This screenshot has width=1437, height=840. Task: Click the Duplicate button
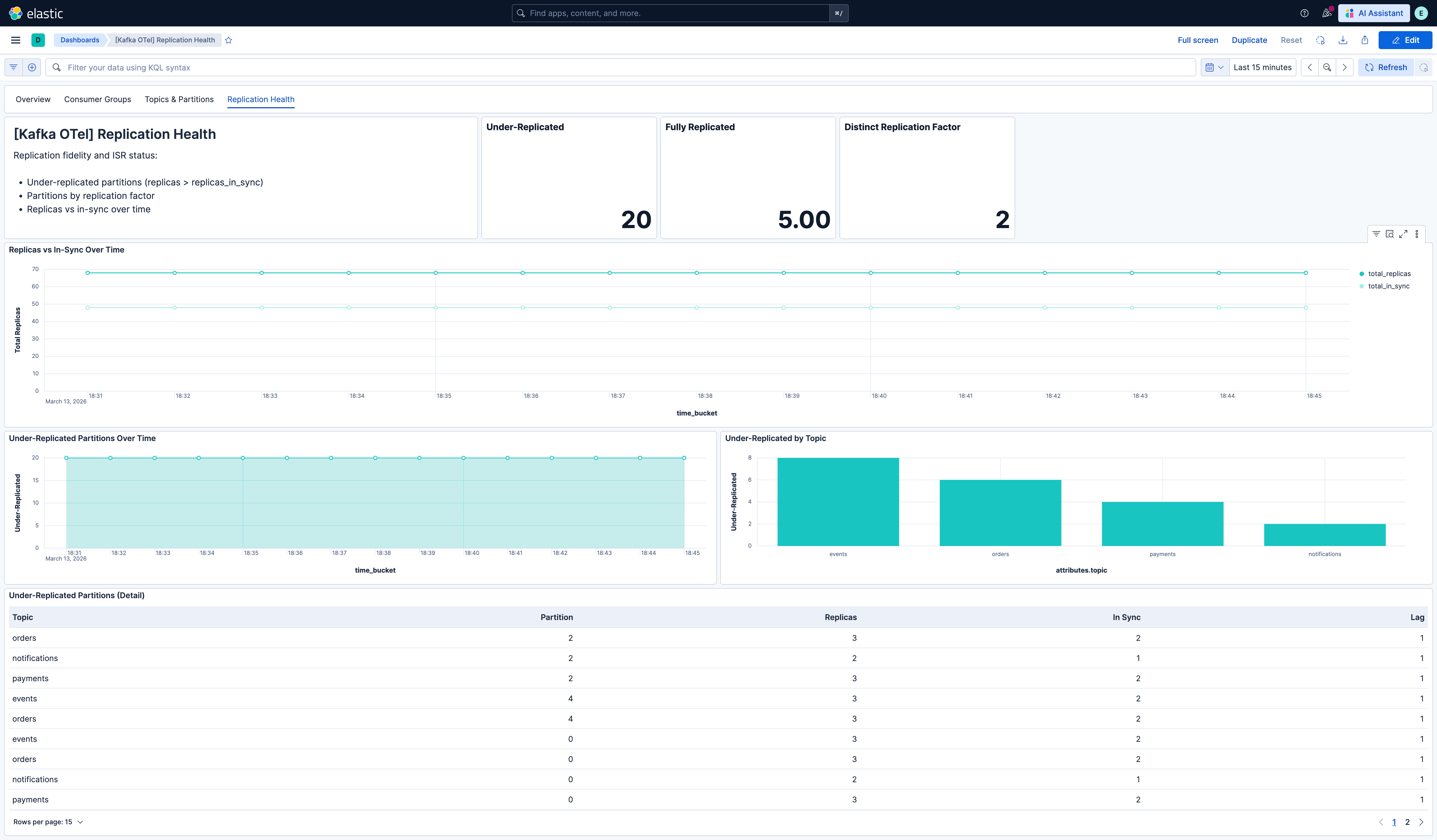[1250, 40]
